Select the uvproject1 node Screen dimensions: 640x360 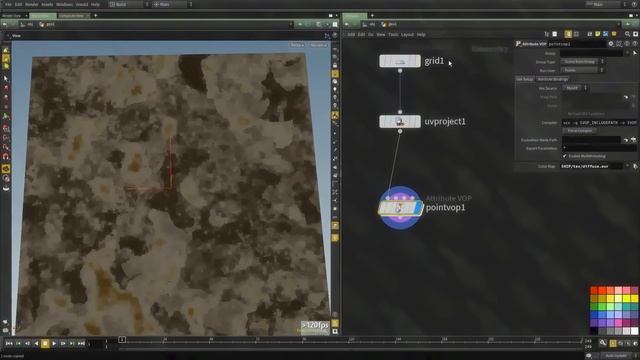[400, 122]
